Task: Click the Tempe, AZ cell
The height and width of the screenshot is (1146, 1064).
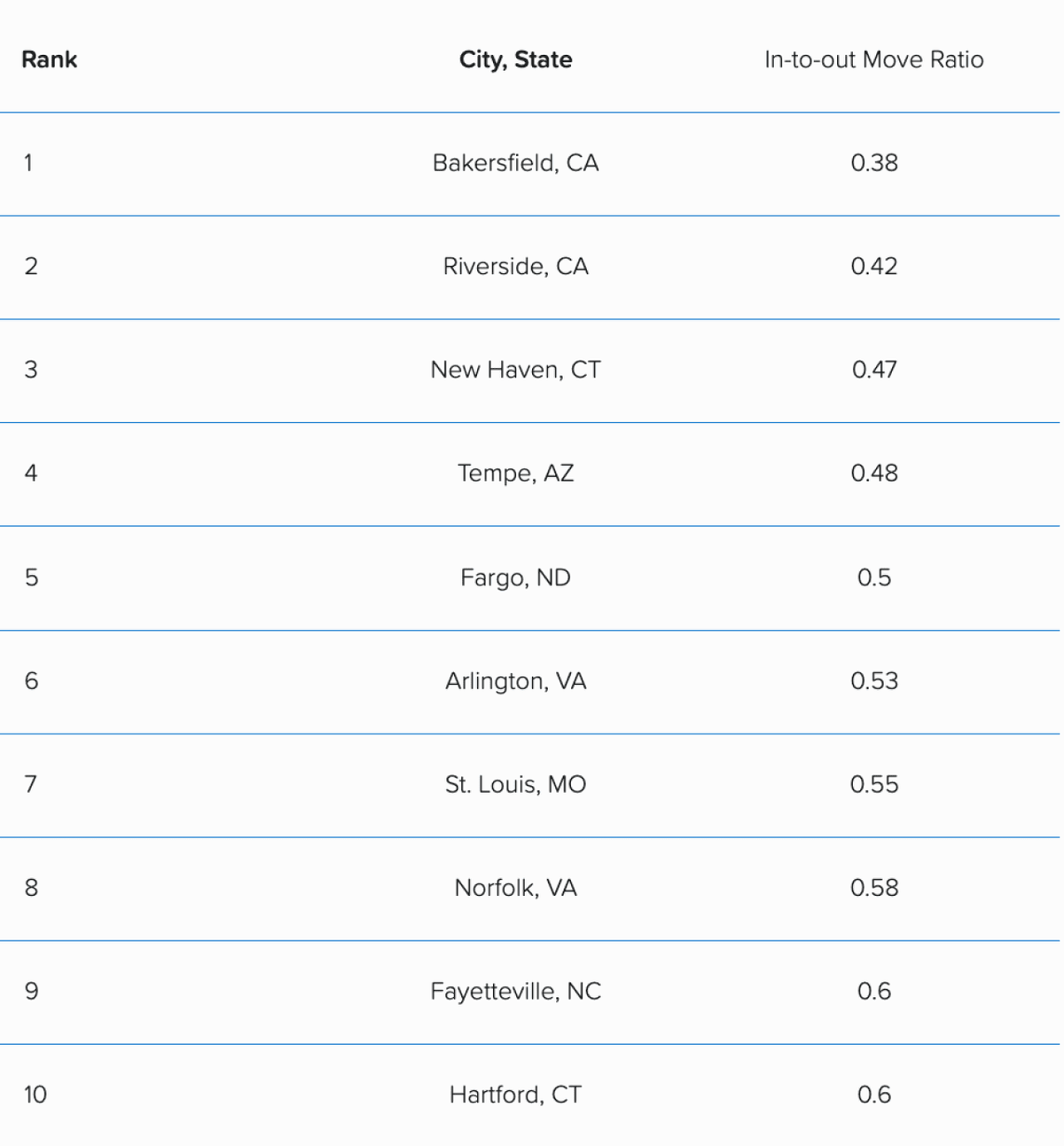Action: coord(515,474)
